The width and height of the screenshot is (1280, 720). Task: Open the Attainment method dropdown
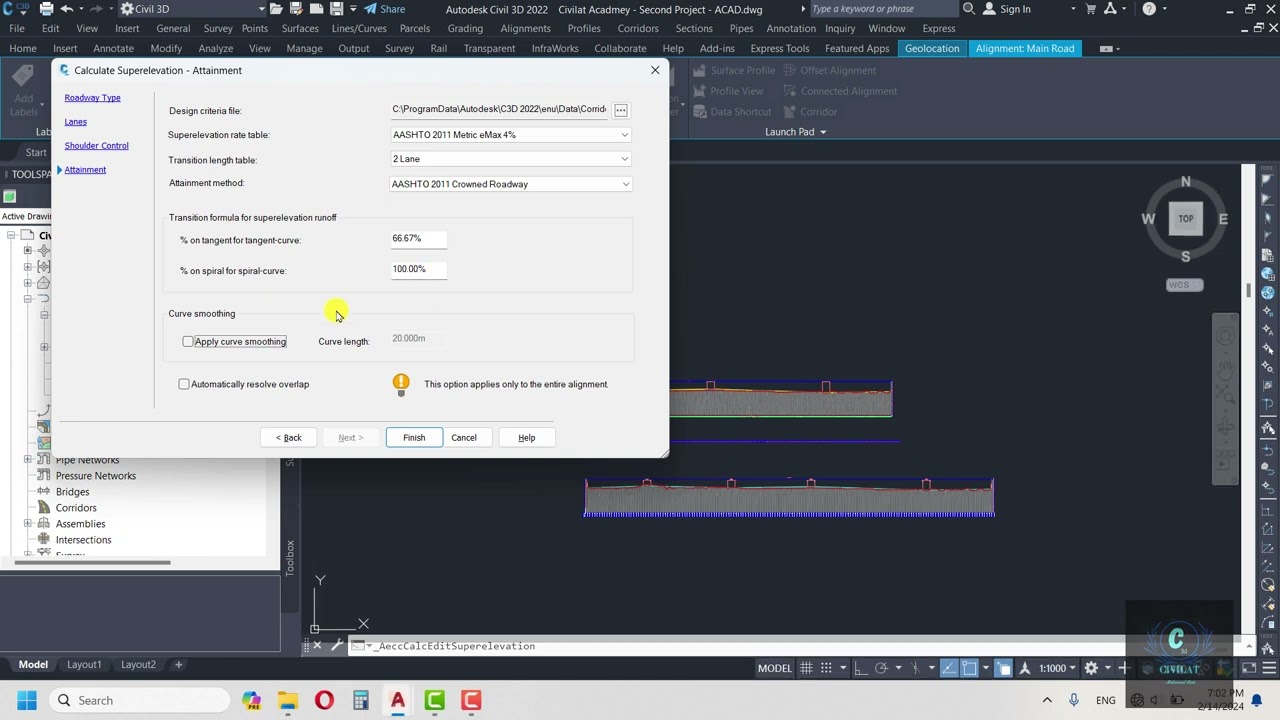[625, 184]
